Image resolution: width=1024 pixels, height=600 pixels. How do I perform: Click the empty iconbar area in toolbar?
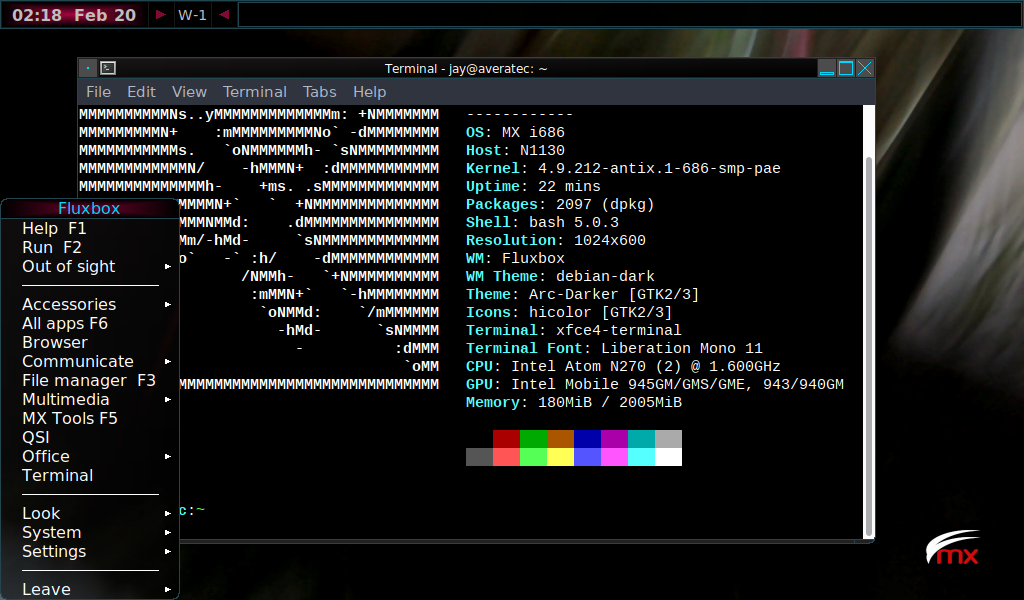click(629, 14)
